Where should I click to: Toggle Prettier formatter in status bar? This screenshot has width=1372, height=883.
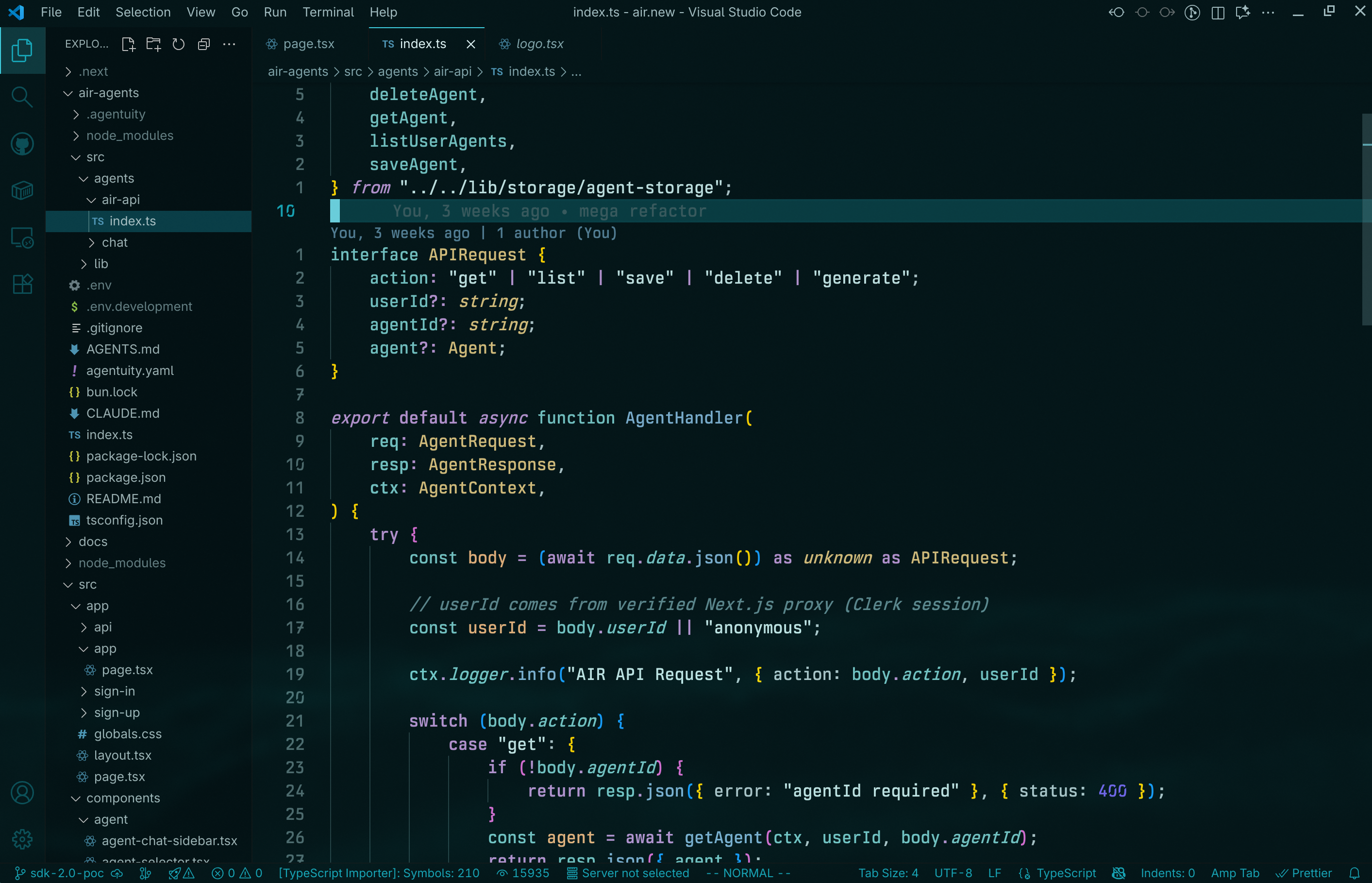(1305, 873)
